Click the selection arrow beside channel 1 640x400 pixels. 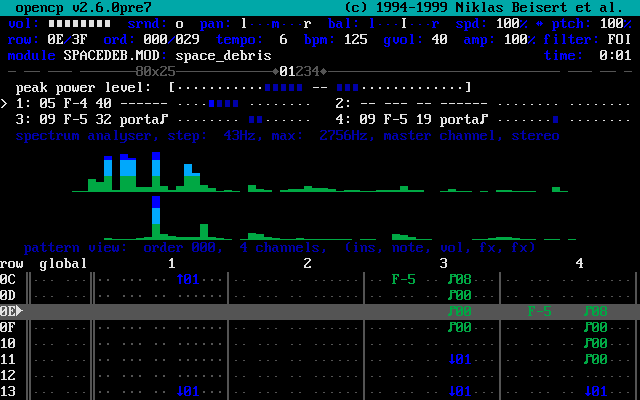click(4, 103)
